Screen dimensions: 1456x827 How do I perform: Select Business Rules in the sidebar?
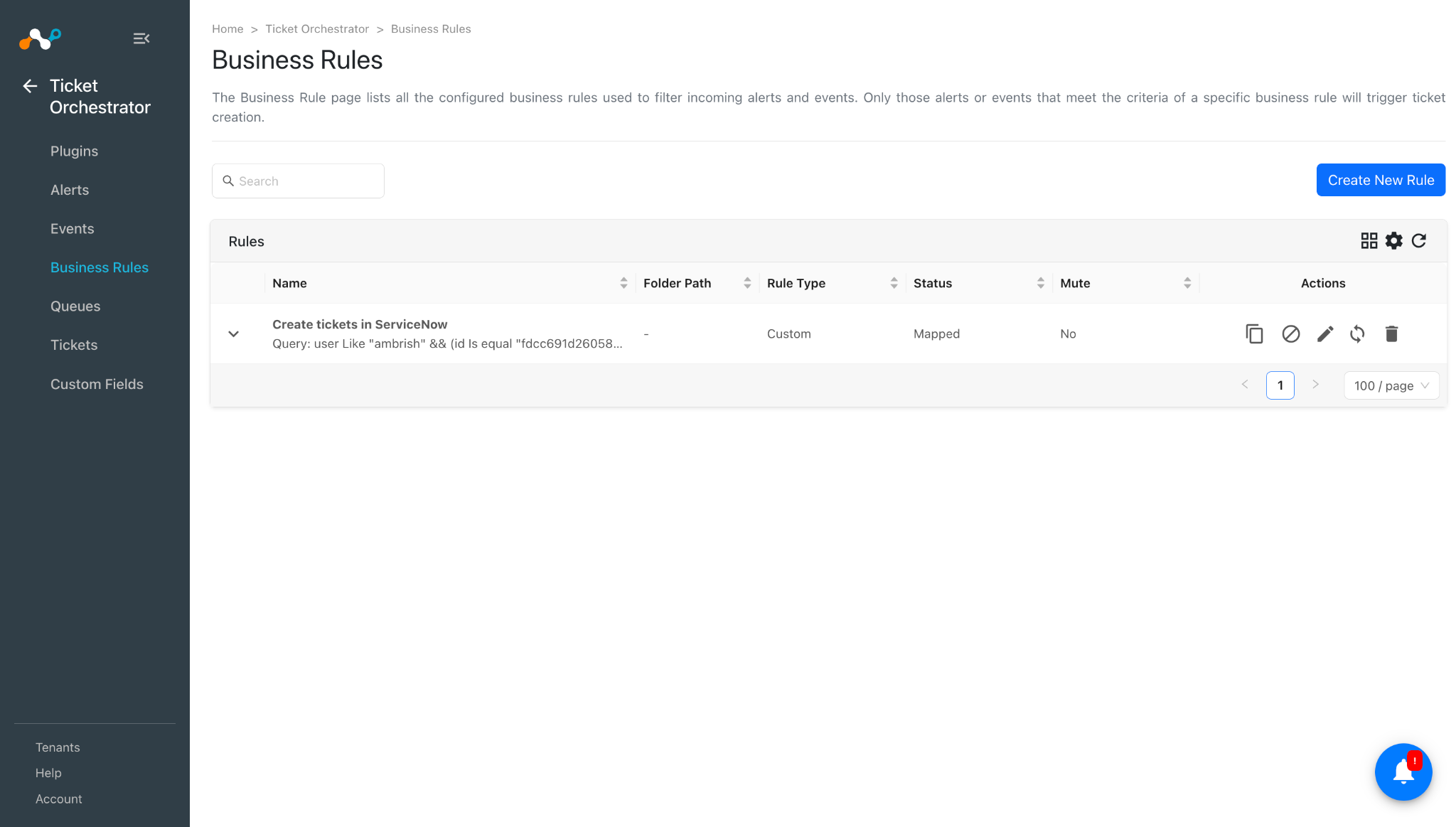coord(100,267)
